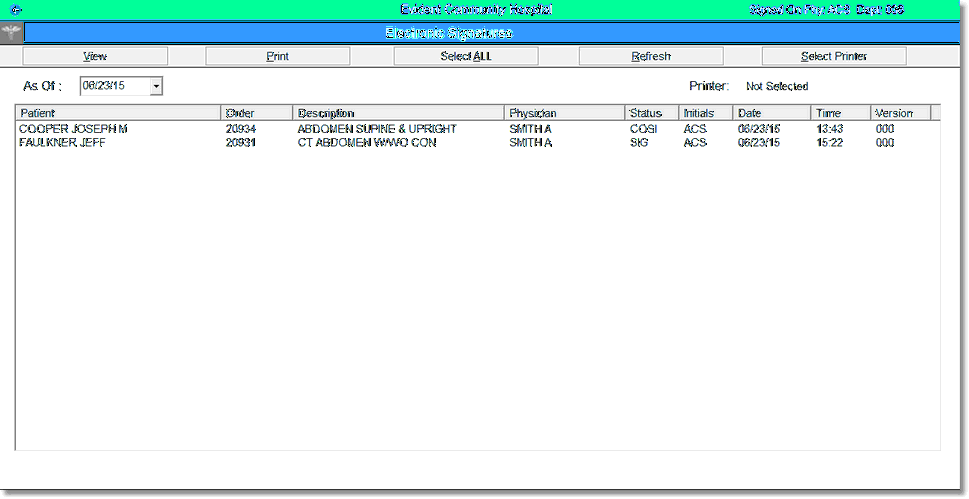Click the Physician column header

tap(564, 113)
